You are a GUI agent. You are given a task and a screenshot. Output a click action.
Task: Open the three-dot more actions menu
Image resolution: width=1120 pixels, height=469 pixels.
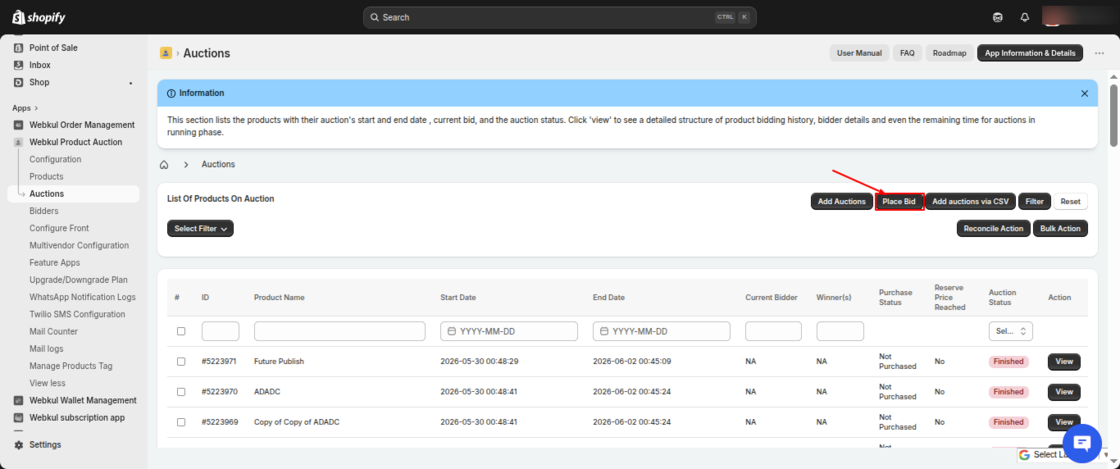[x=1099, y=53]
